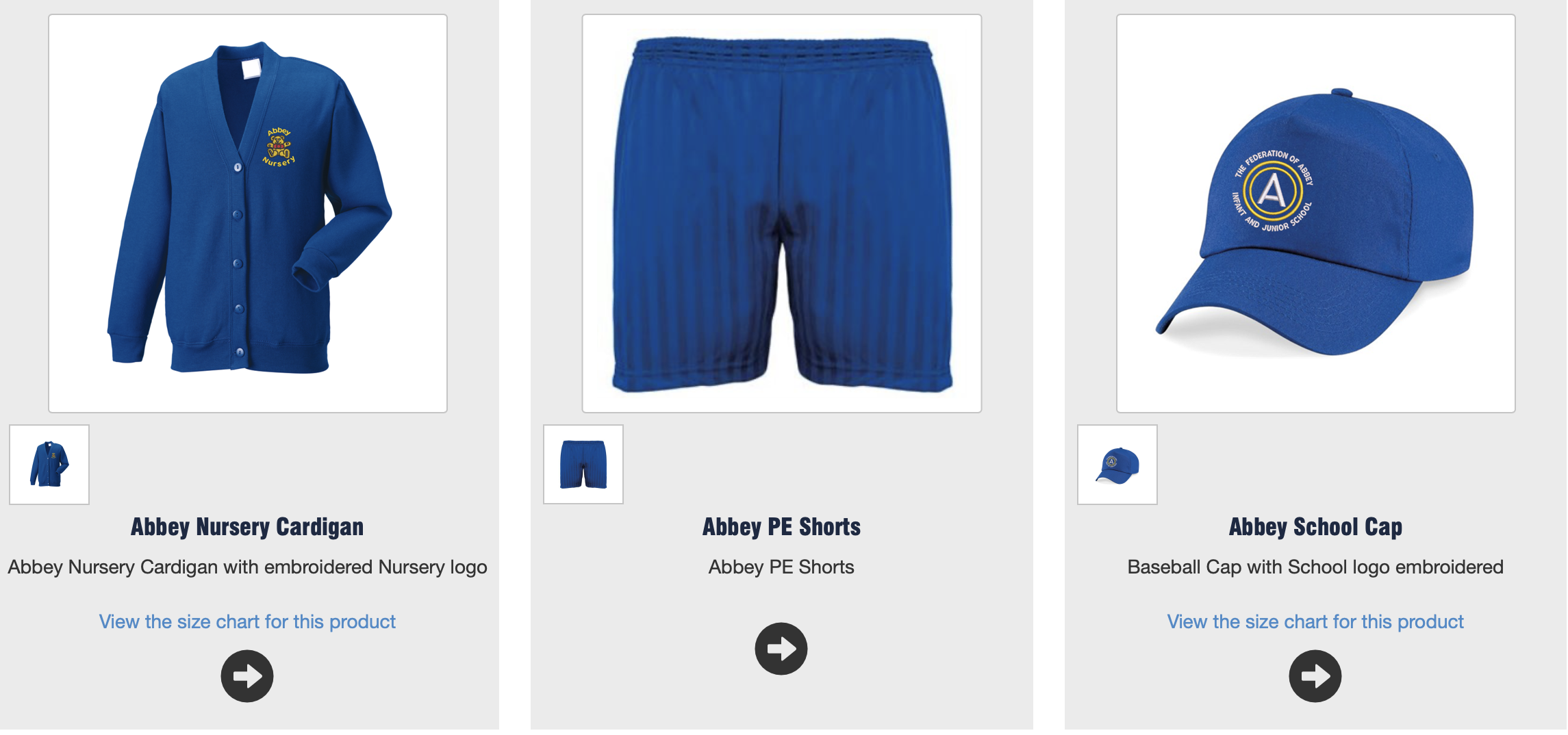The width and height of the screenshot is (1568, 735).
Task: Click the arrow icon under Abbey School Cap
Action: (x=1315, y=676)
